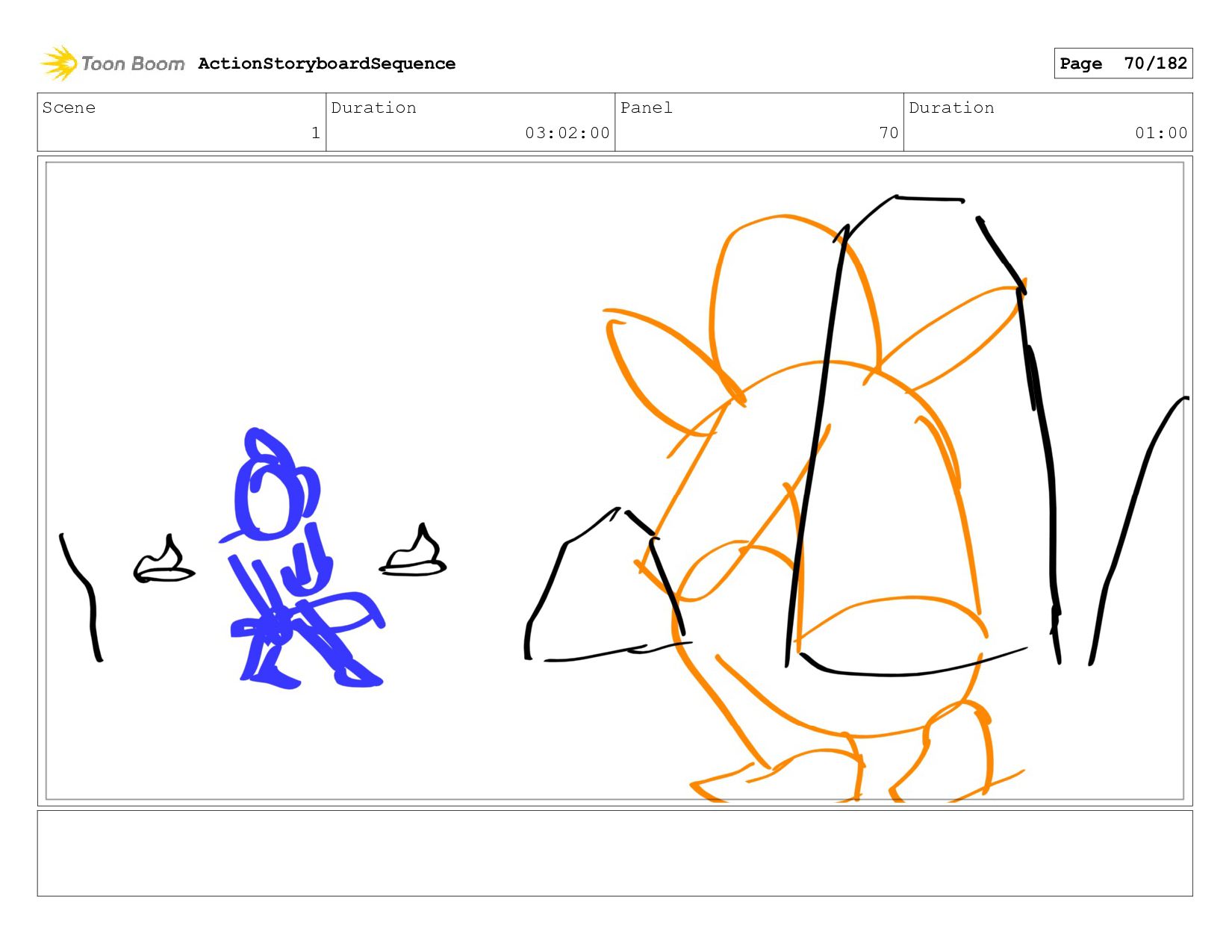1232x952 pixels.
Task: Select the panel number 70
Action: [889, 133]
